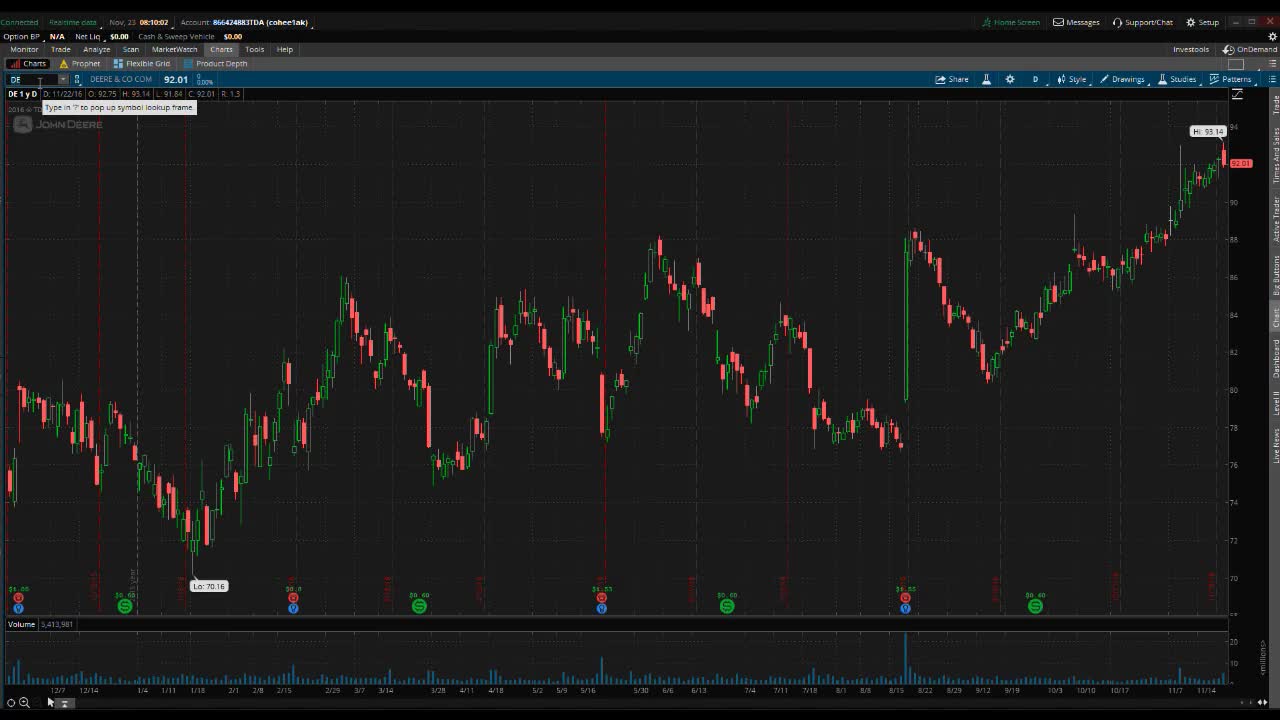Viewport: 1280px width, 720px height.
Task: Go to the MarketWatch tab
Action: click(175, 49)
